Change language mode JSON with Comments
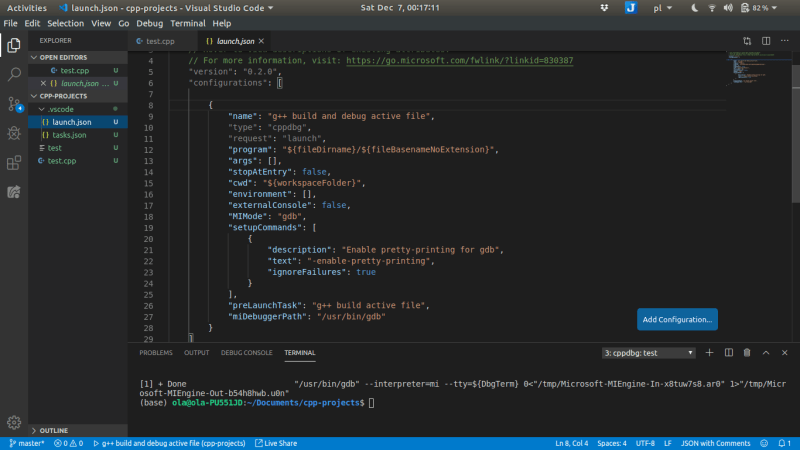 pyautogui.click(x=715, y=443)
